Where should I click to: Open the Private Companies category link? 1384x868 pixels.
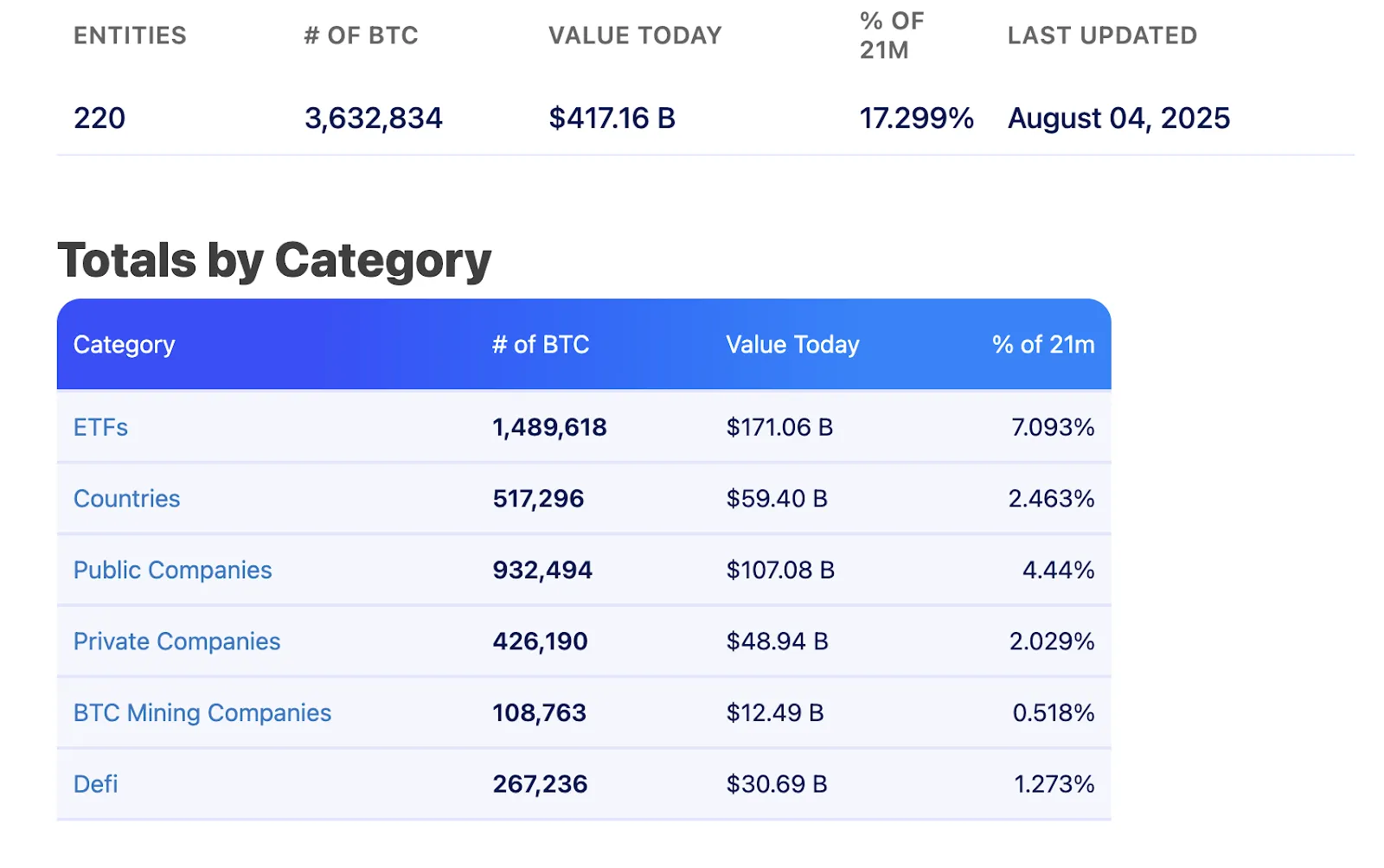click(176, 641)
